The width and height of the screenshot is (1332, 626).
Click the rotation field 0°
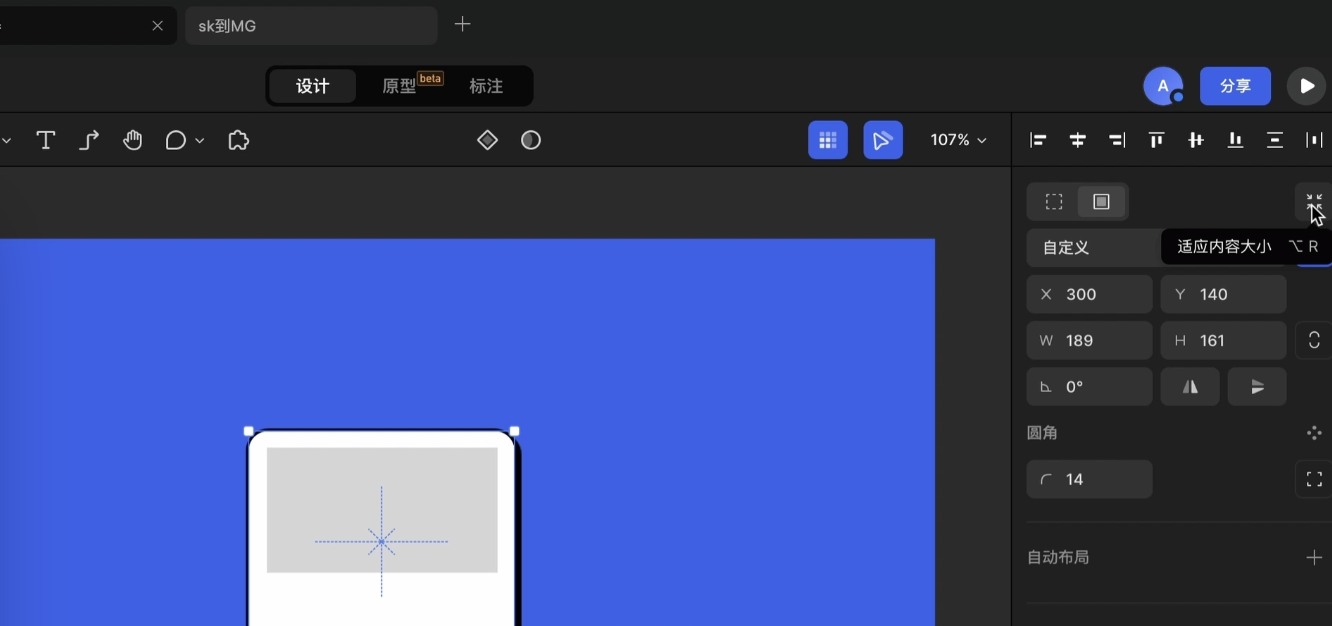[x=1090, y=387]
